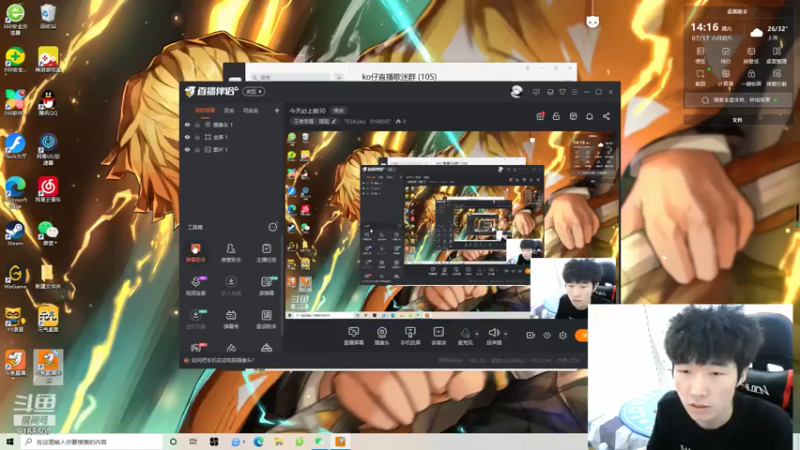Screen dimensions: 800x450
Task: Open the 虚拟形象 tool with download icon
Action: 195,319
